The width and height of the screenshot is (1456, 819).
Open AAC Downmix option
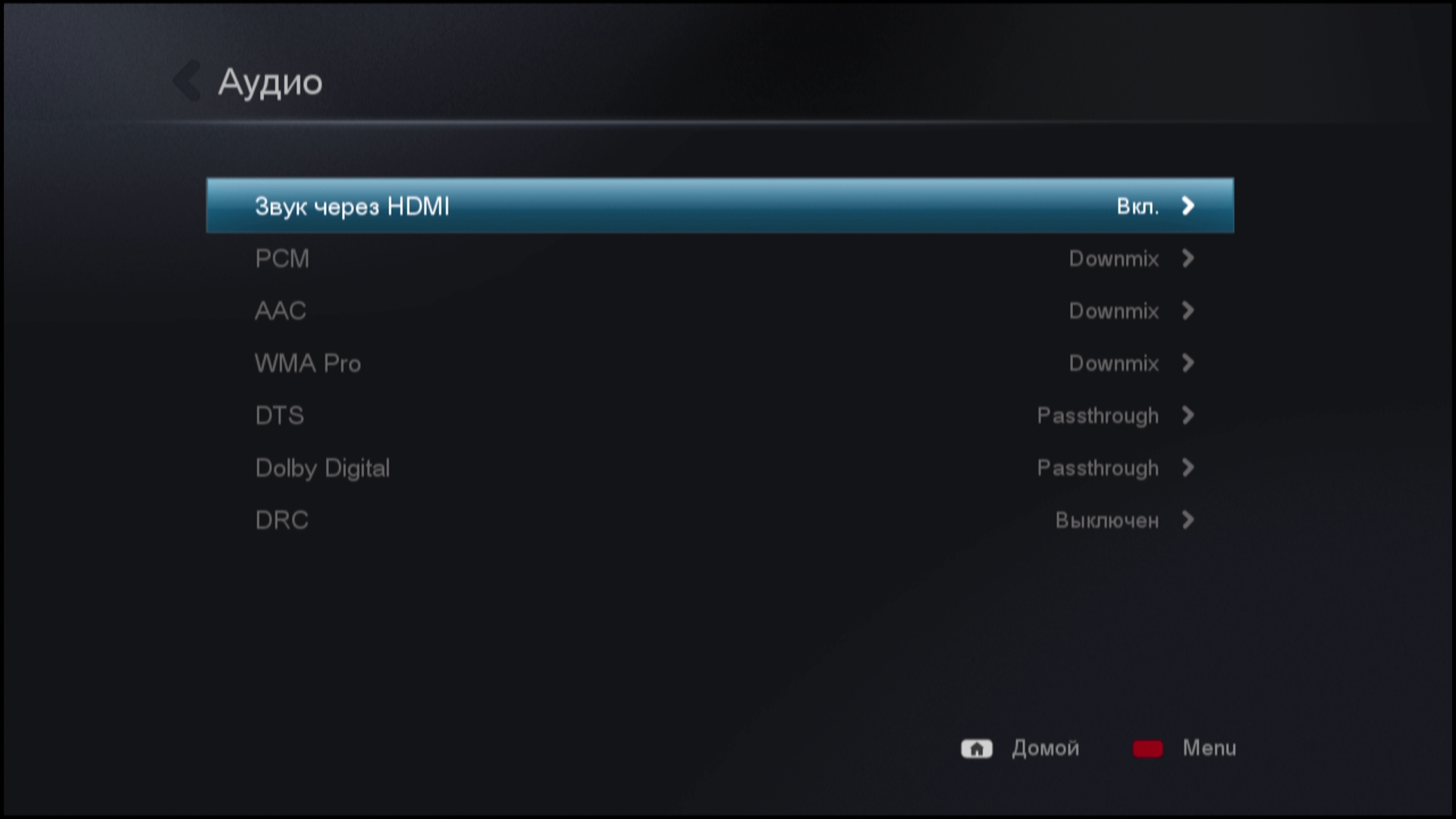(x=1114, y=311)
